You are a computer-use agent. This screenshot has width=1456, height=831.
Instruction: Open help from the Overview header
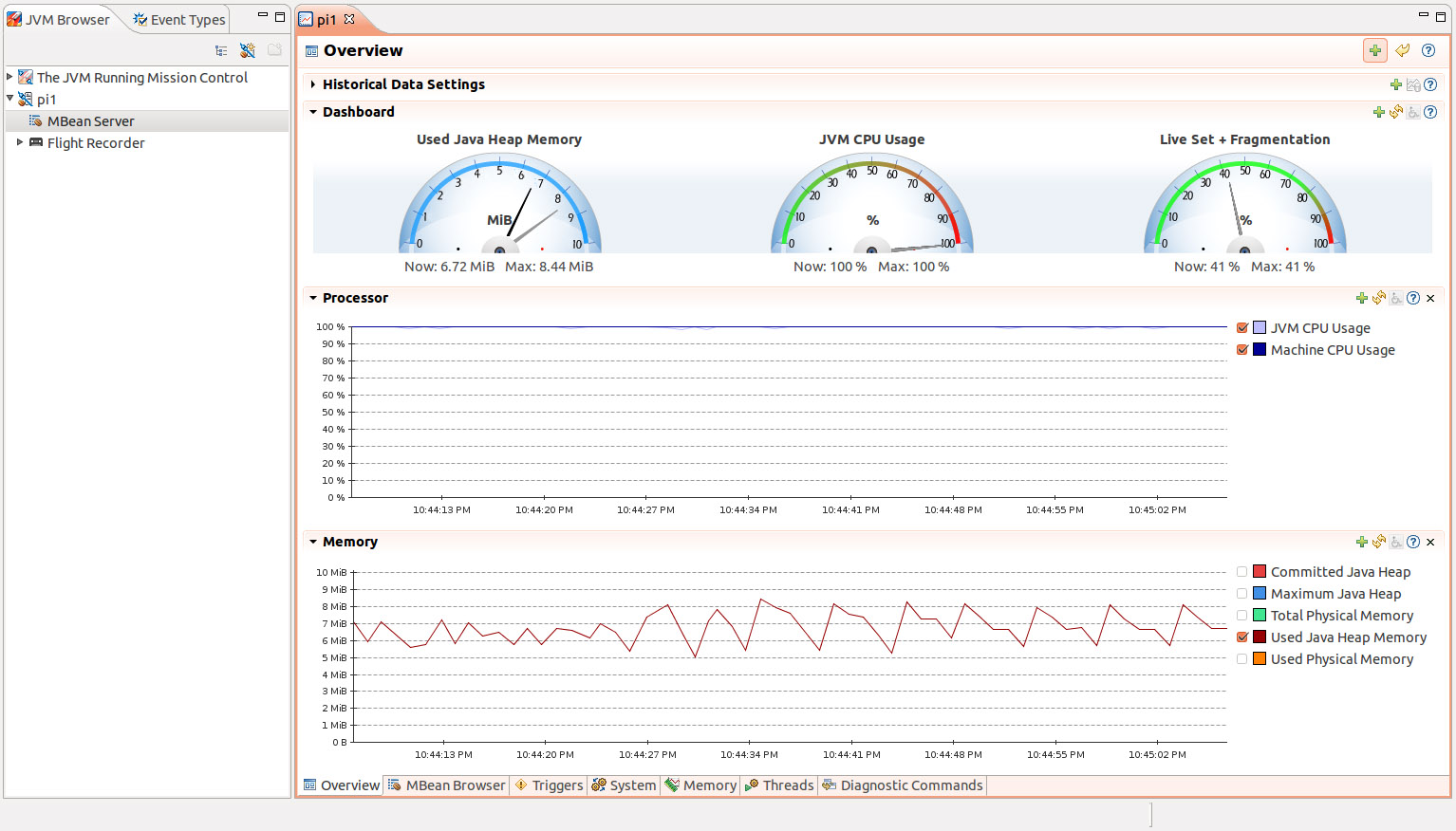(x=1428, y=50)
